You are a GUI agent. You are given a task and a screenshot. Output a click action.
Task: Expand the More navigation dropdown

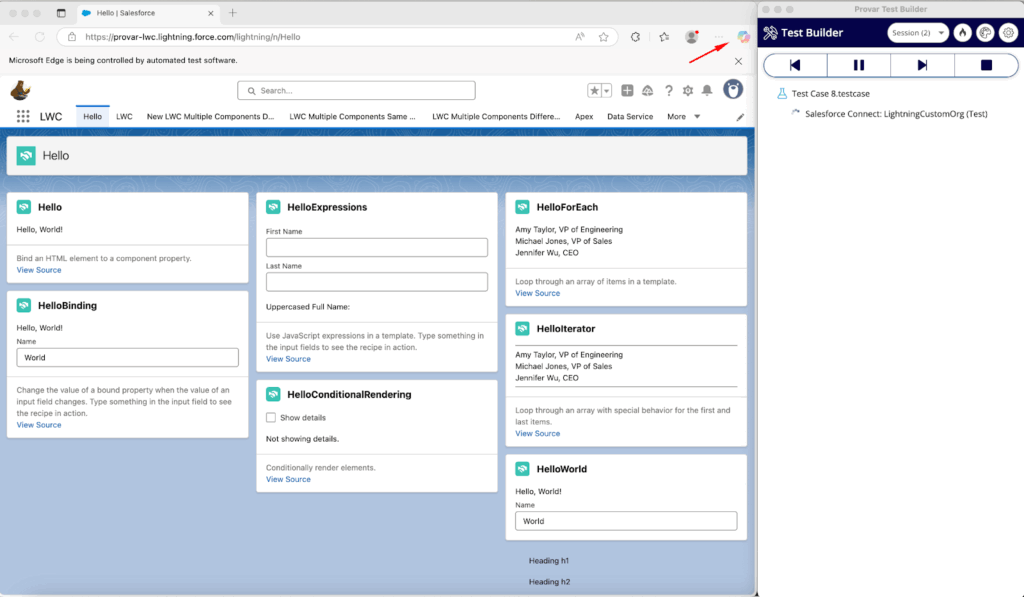coord(683,116)
